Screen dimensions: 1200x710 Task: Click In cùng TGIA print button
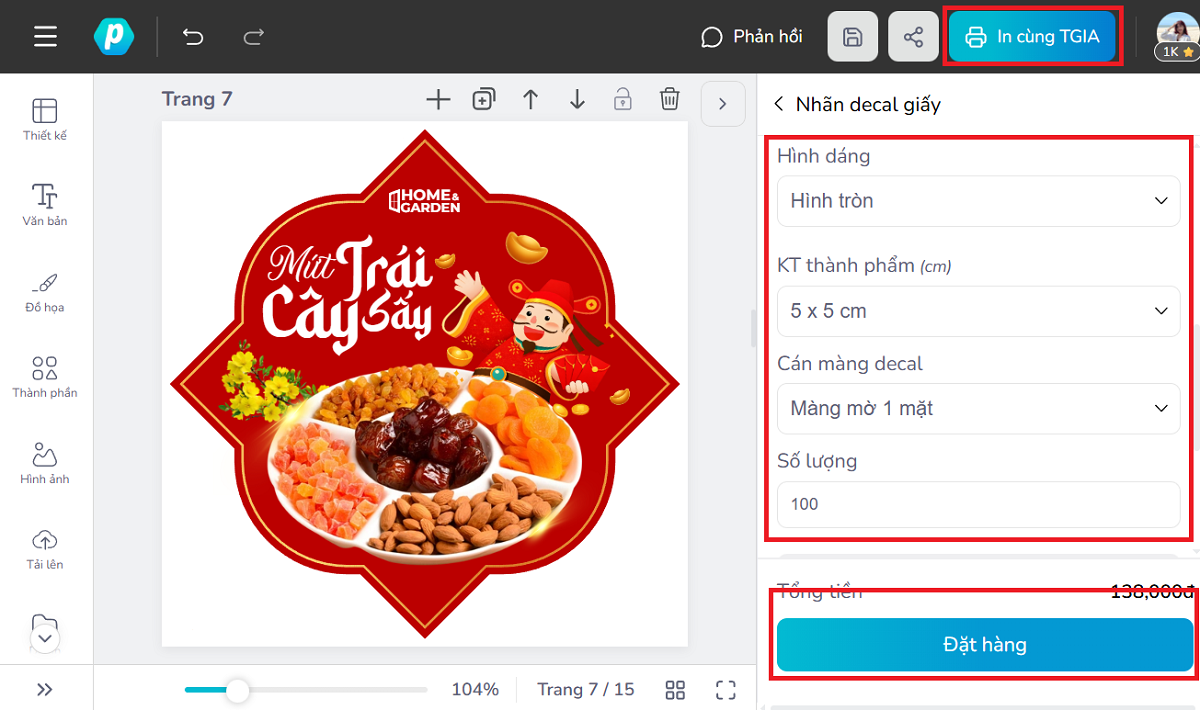pos(1032,37)
